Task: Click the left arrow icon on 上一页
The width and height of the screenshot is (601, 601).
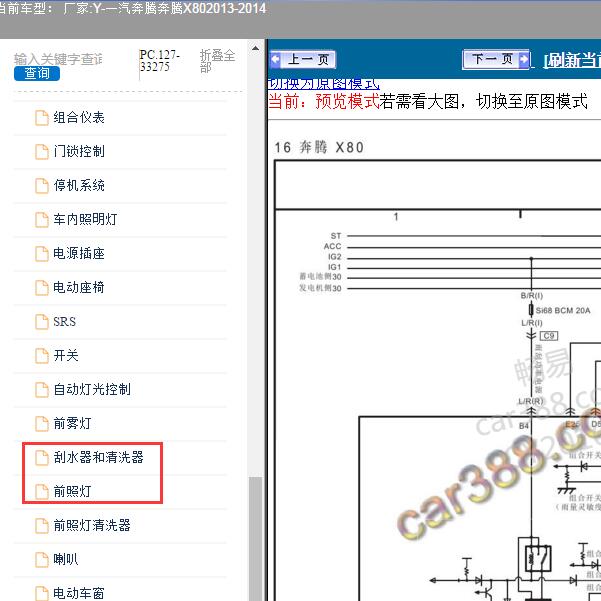Action: pos(276,59)
